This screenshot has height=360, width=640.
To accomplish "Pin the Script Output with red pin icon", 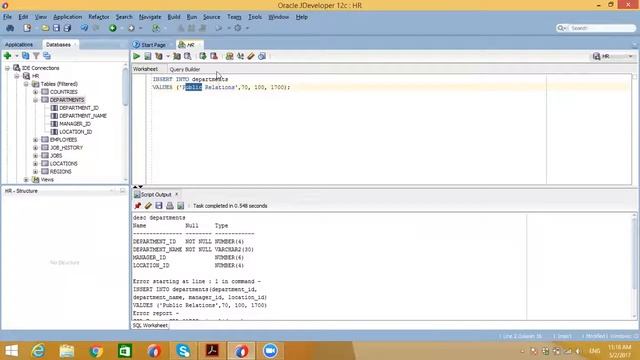I will (138, 206).
